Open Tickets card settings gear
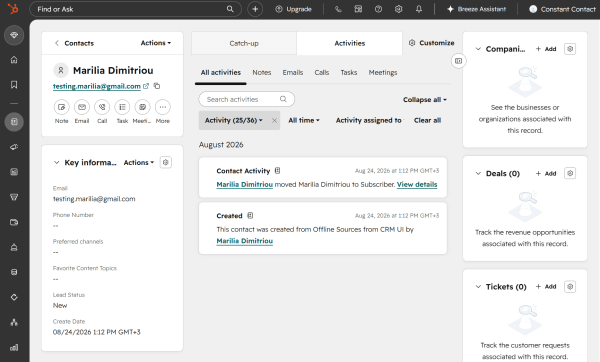Screen dimensions: 600x362 [570, 287]
